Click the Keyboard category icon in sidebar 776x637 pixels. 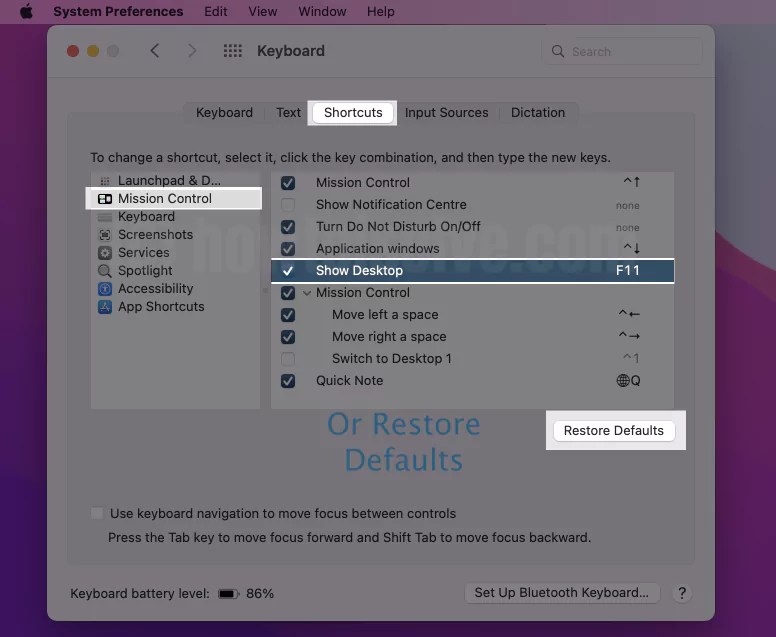pyautogui.click(x=105, y=217)
